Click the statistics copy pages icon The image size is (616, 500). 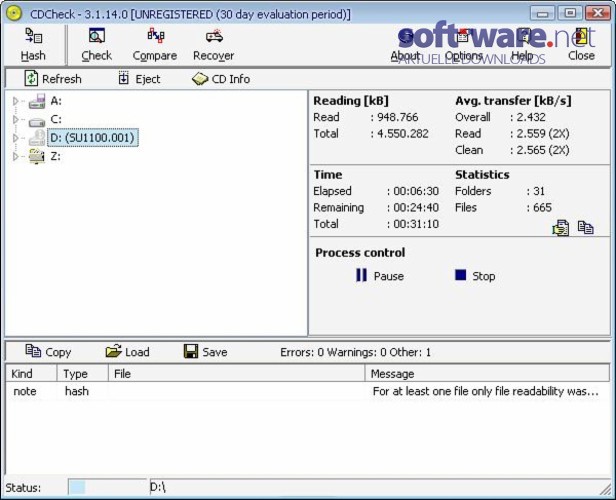(585, 227)
